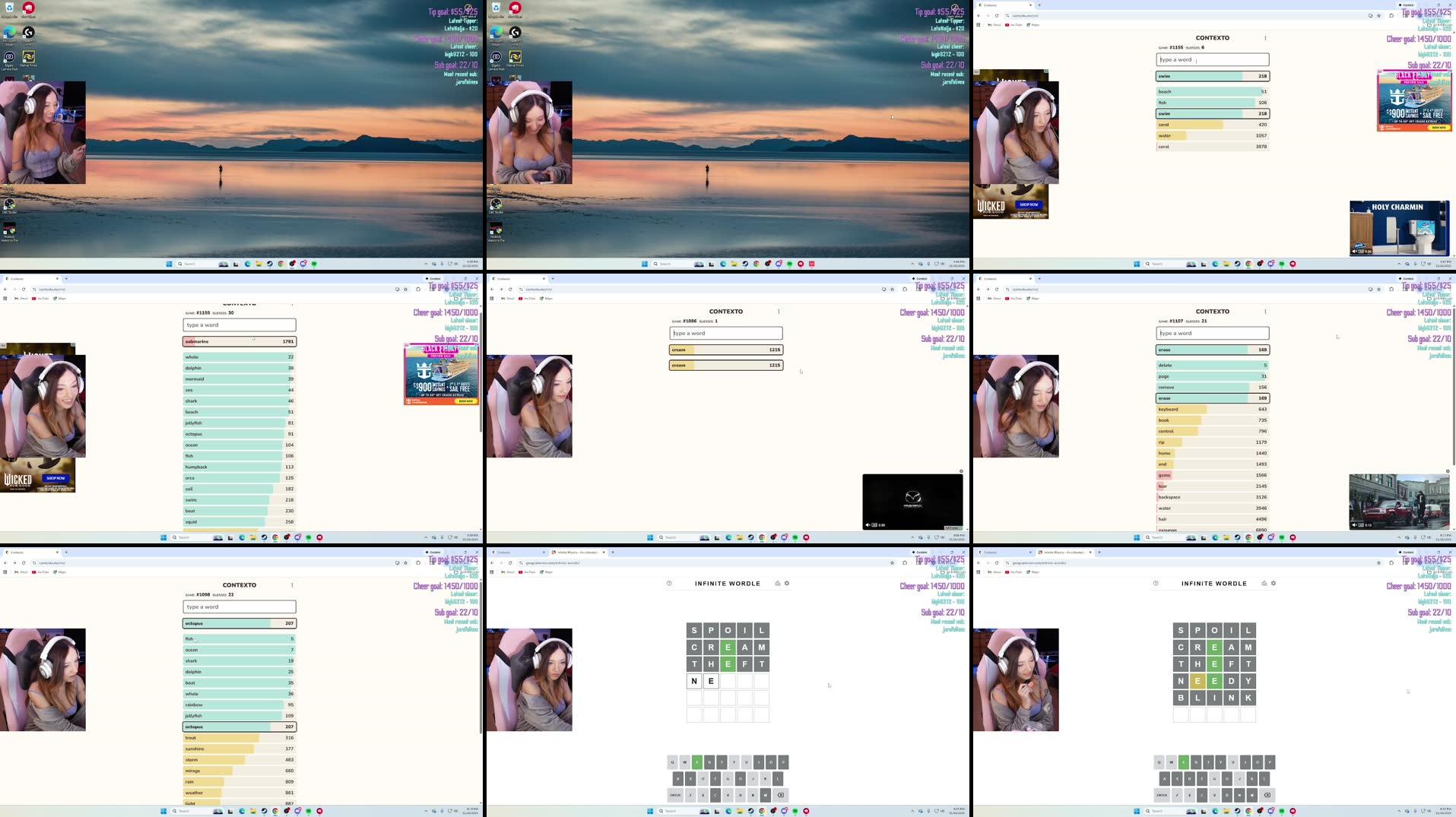Open Infinite Wordle settings gear
The image size is (1456, 817).
(787, 583)
